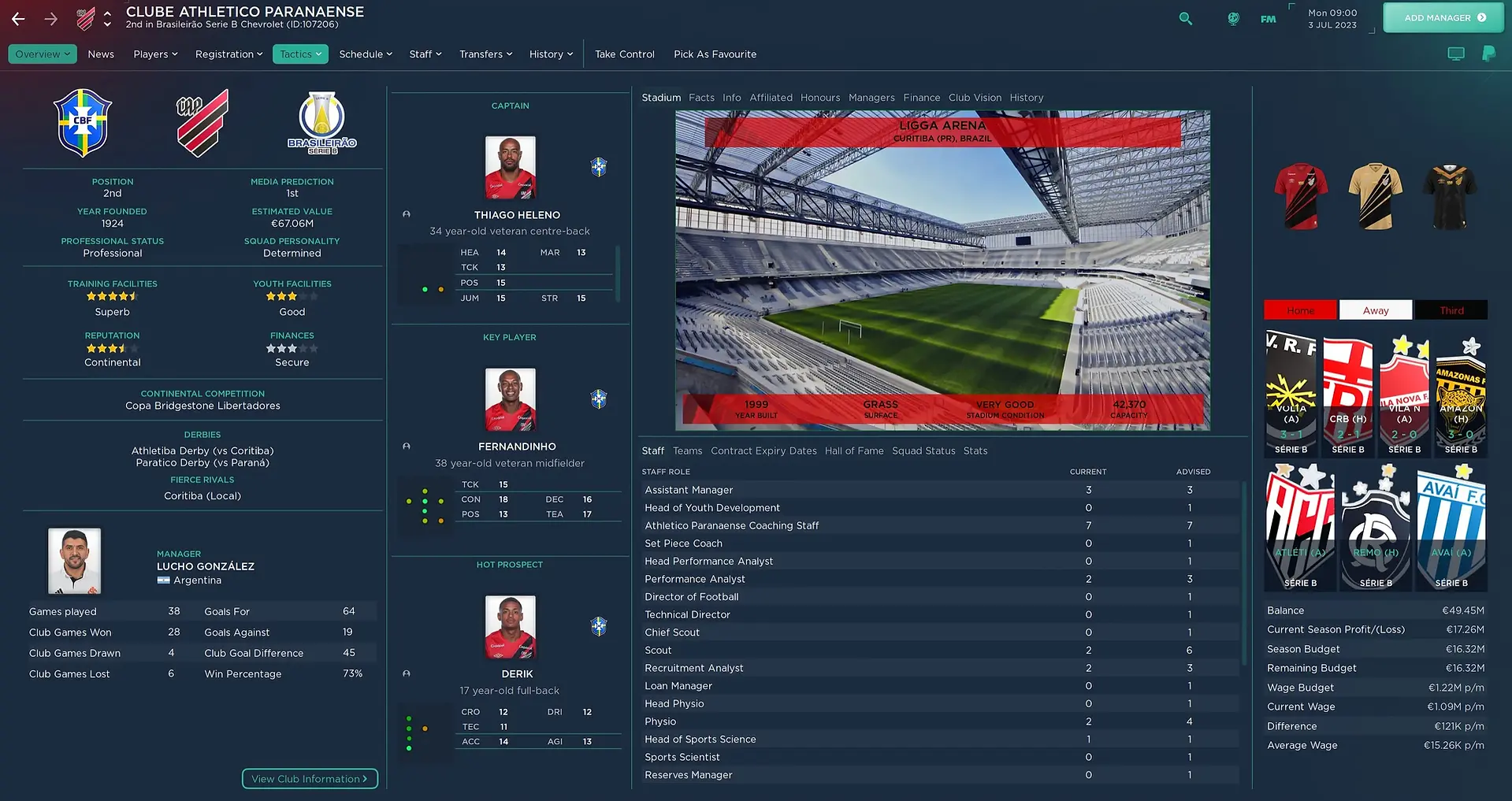The width and height of the screenshot is (1512, 801).
Task: Click the CBF federation badge
Action: click(x=83, y=123)
